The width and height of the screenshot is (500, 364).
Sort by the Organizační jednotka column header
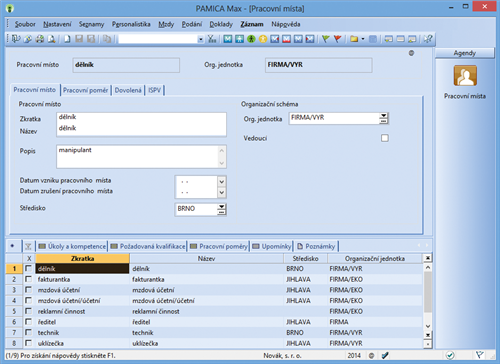[375, 258]
